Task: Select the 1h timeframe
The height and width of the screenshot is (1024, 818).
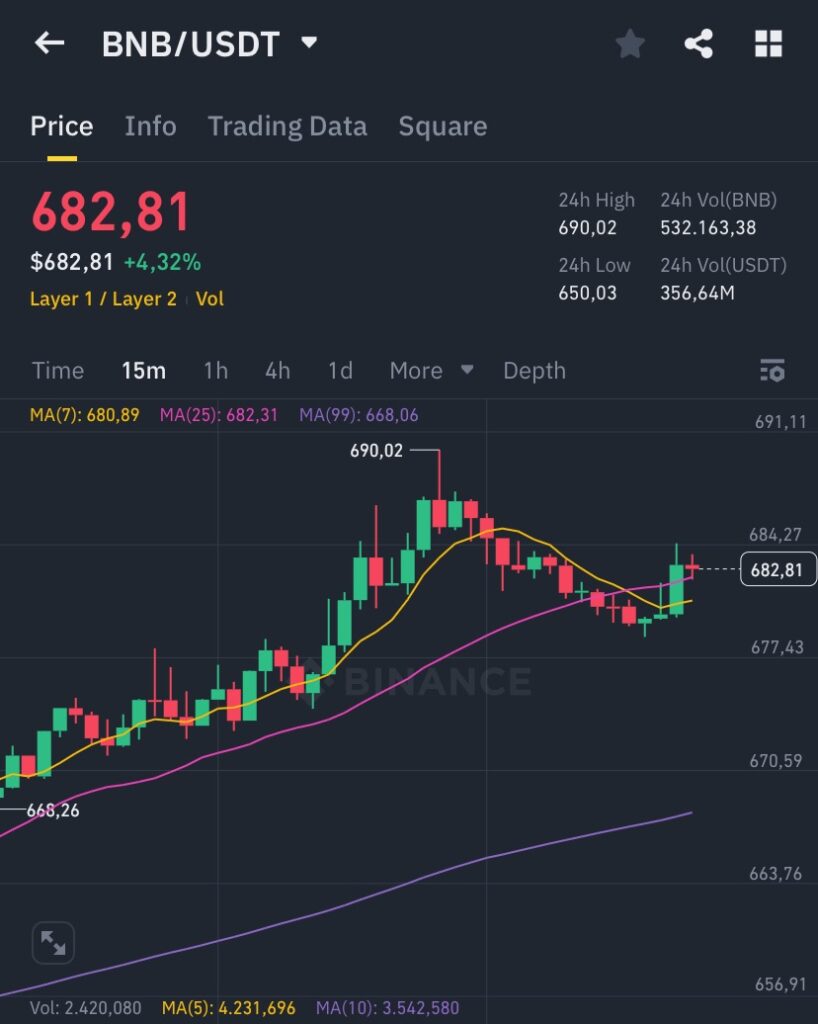Action: 215,370
